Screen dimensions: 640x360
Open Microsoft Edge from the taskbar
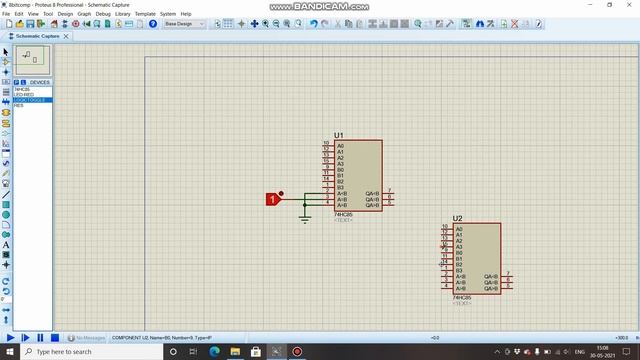pos(214,351)
